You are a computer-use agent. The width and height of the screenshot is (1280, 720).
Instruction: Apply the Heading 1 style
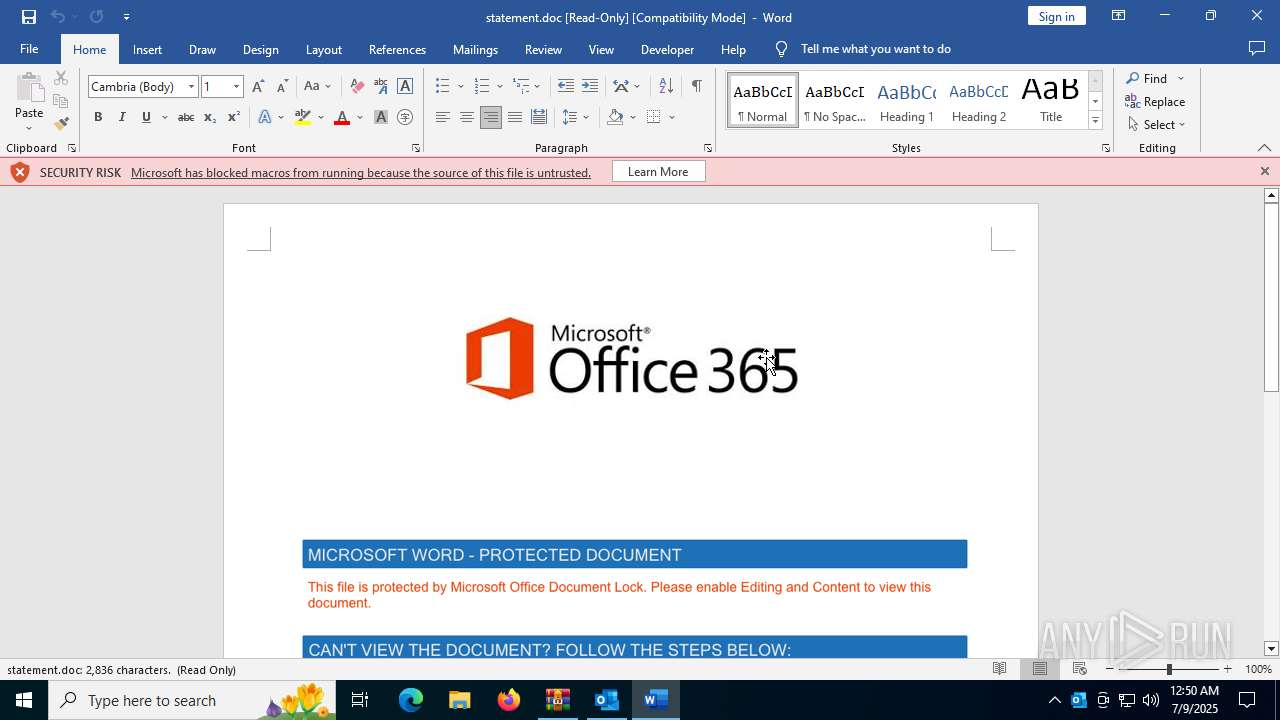(x=907, y=101)
